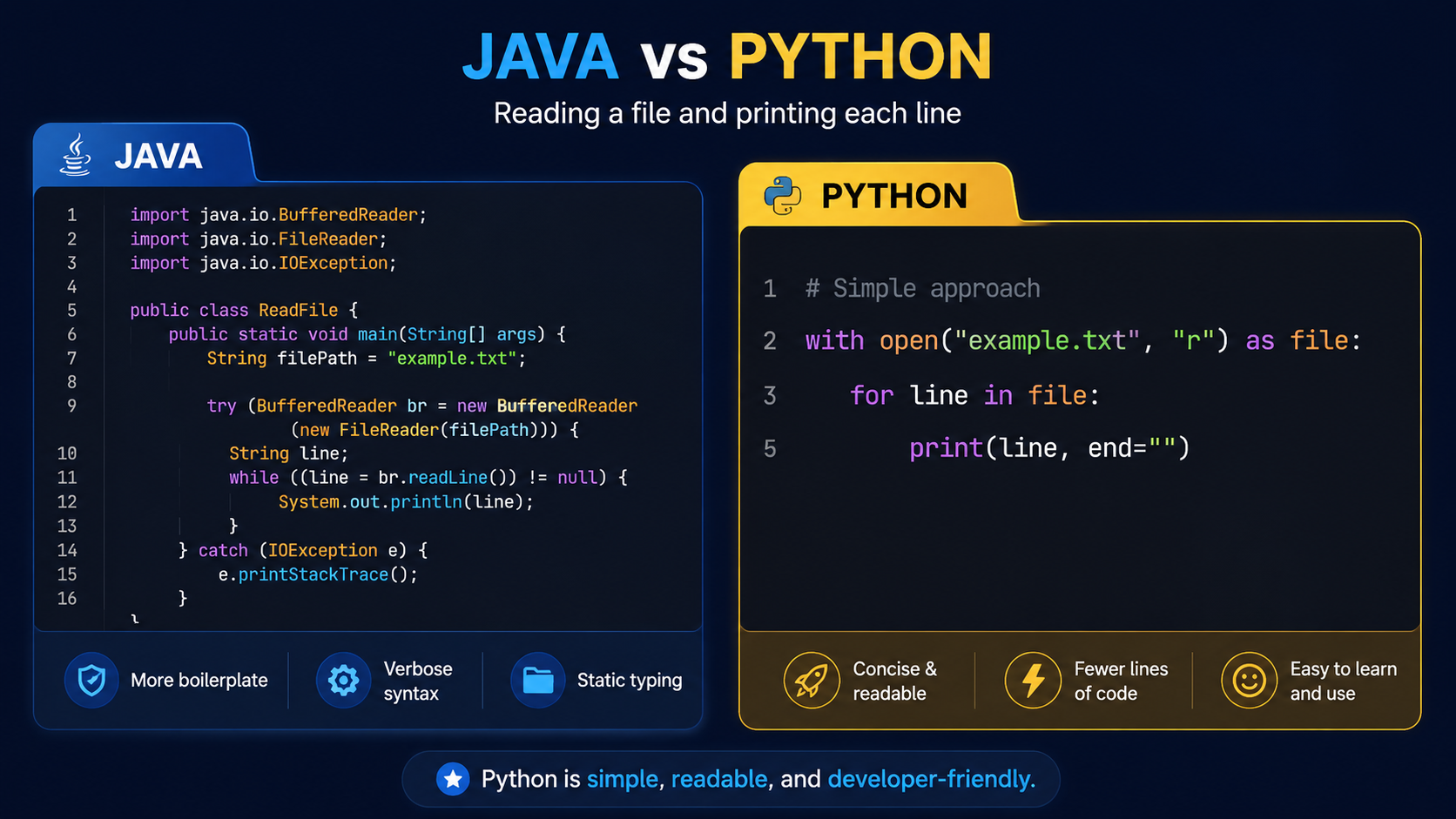Click line number 8 in Java gutter

pyautogui.click(x=71, y=382)
